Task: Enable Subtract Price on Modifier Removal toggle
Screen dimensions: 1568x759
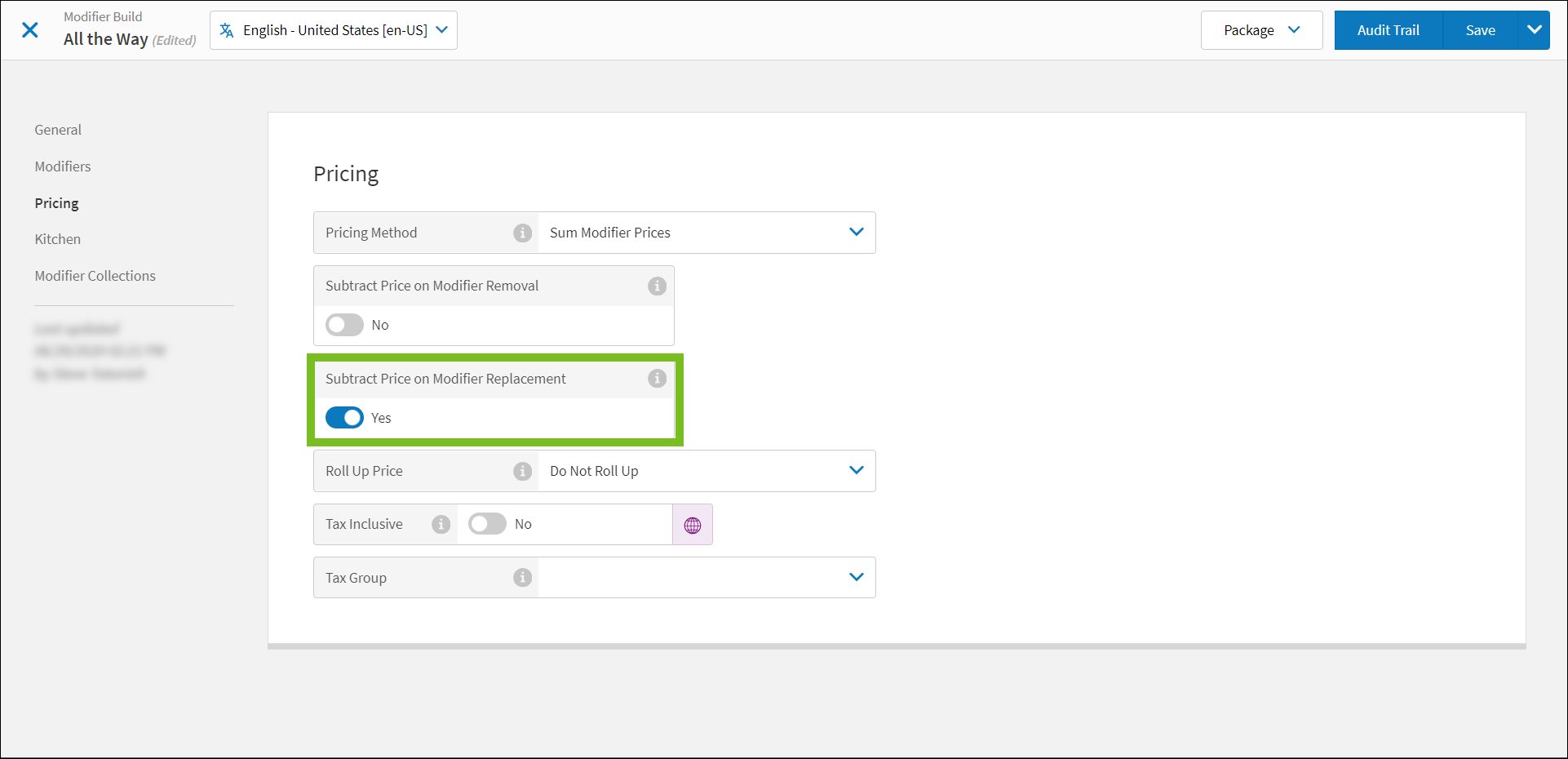Action: 344,325
